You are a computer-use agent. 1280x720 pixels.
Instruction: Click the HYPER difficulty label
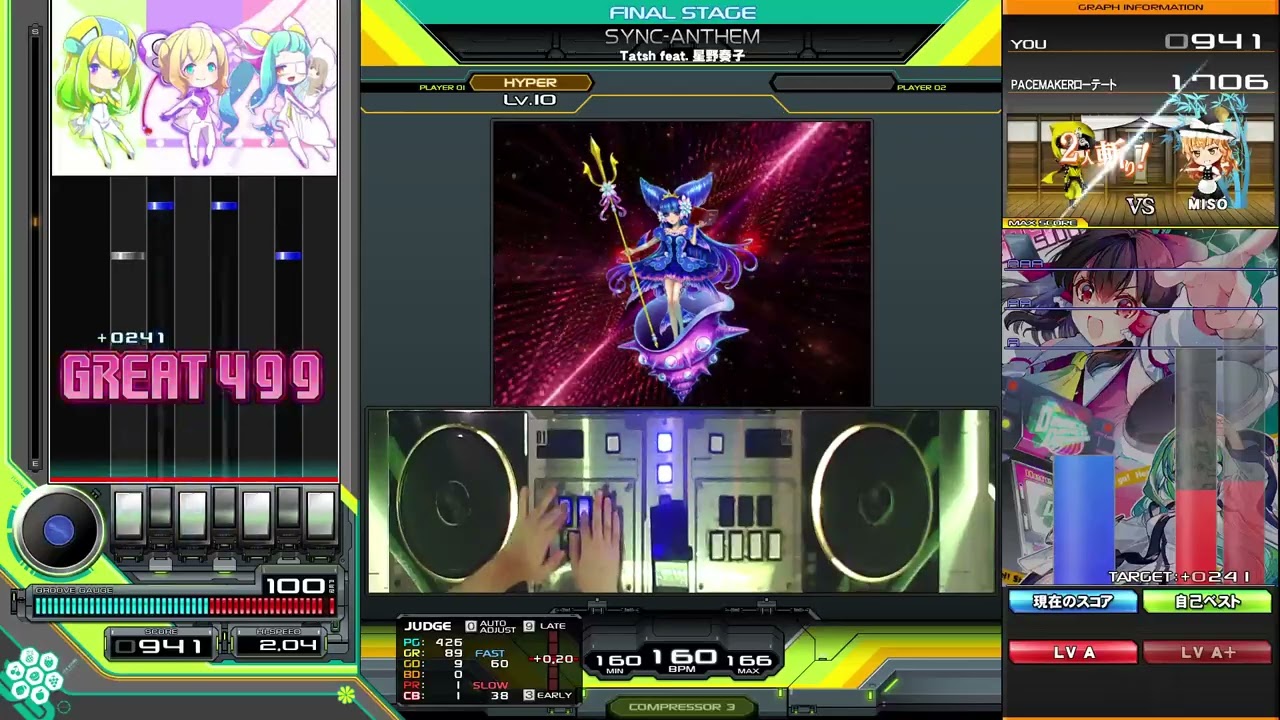coord(530,83)
